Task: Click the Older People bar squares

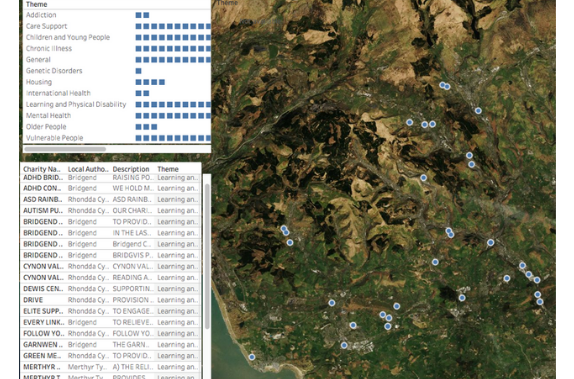Action: (146, 127)
